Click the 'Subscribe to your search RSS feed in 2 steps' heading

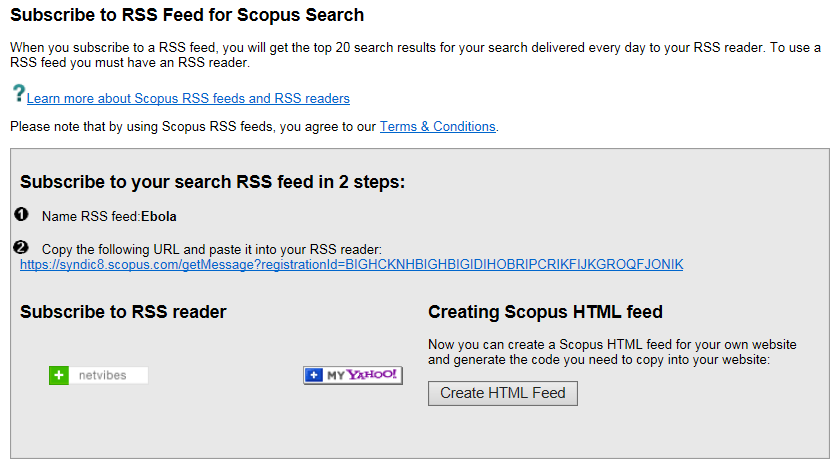click(212, 182)
